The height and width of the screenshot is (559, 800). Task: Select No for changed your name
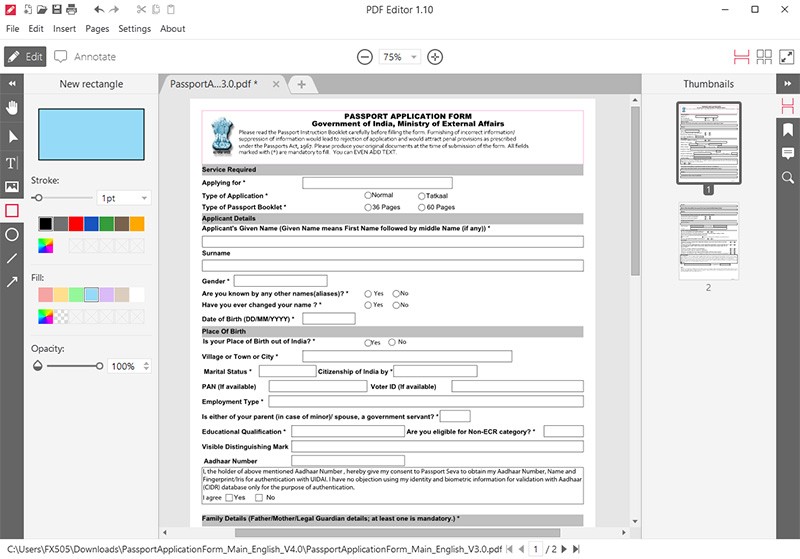(396, 305)
